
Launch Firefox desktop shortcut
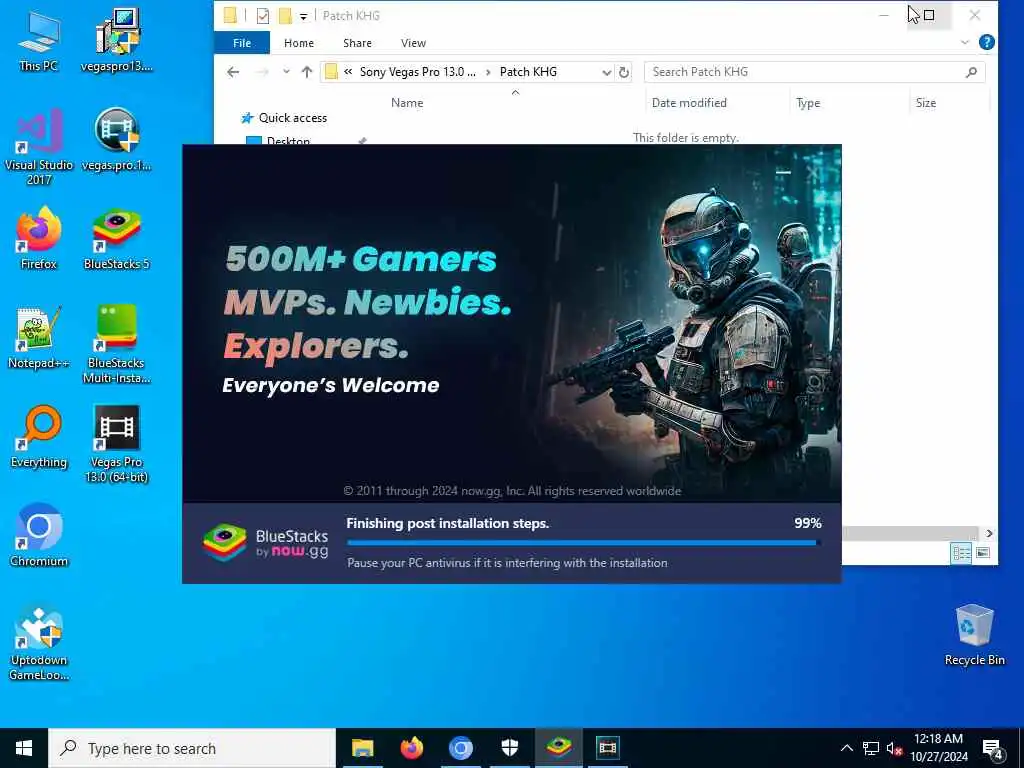[x=39, y=238]
